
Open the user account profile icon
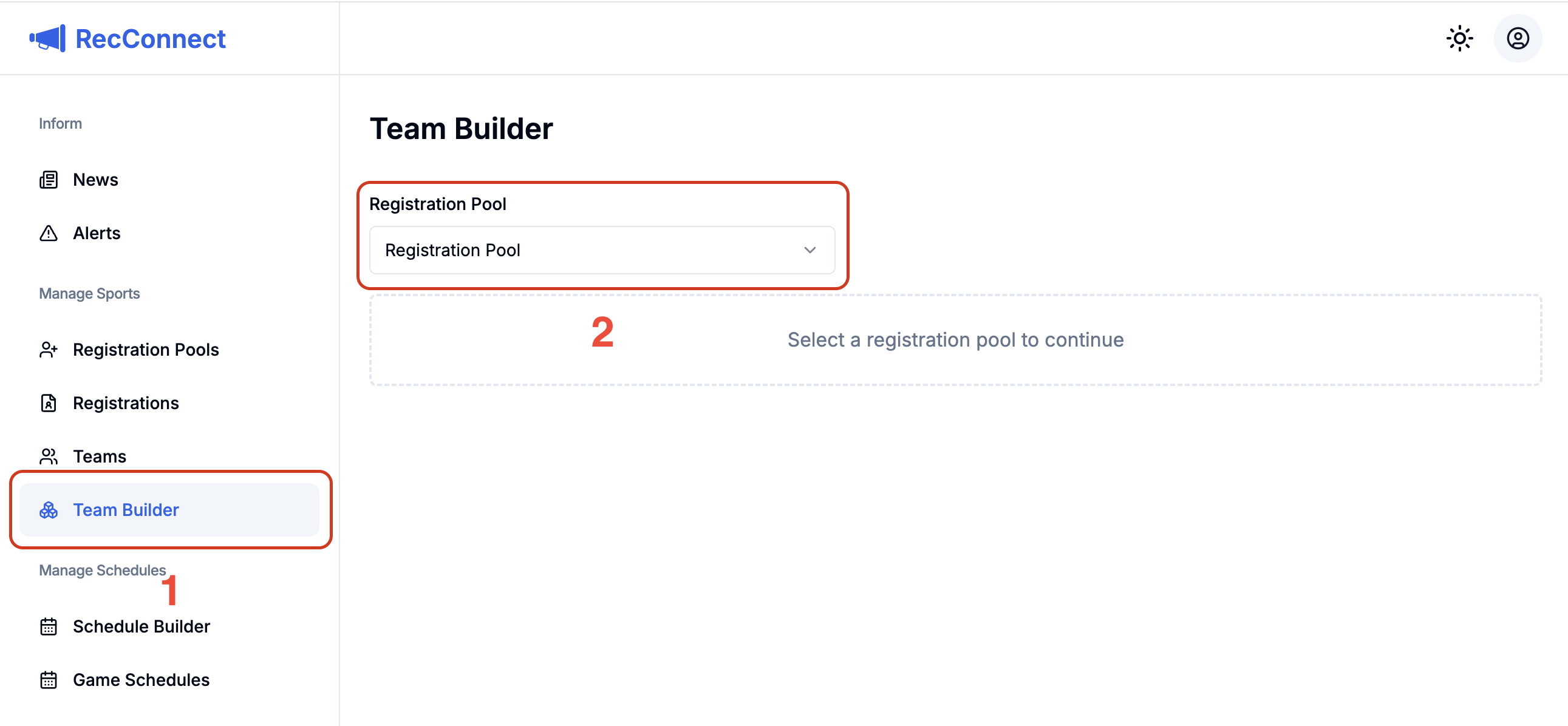pyautogui.click(x=1518, y=39)
